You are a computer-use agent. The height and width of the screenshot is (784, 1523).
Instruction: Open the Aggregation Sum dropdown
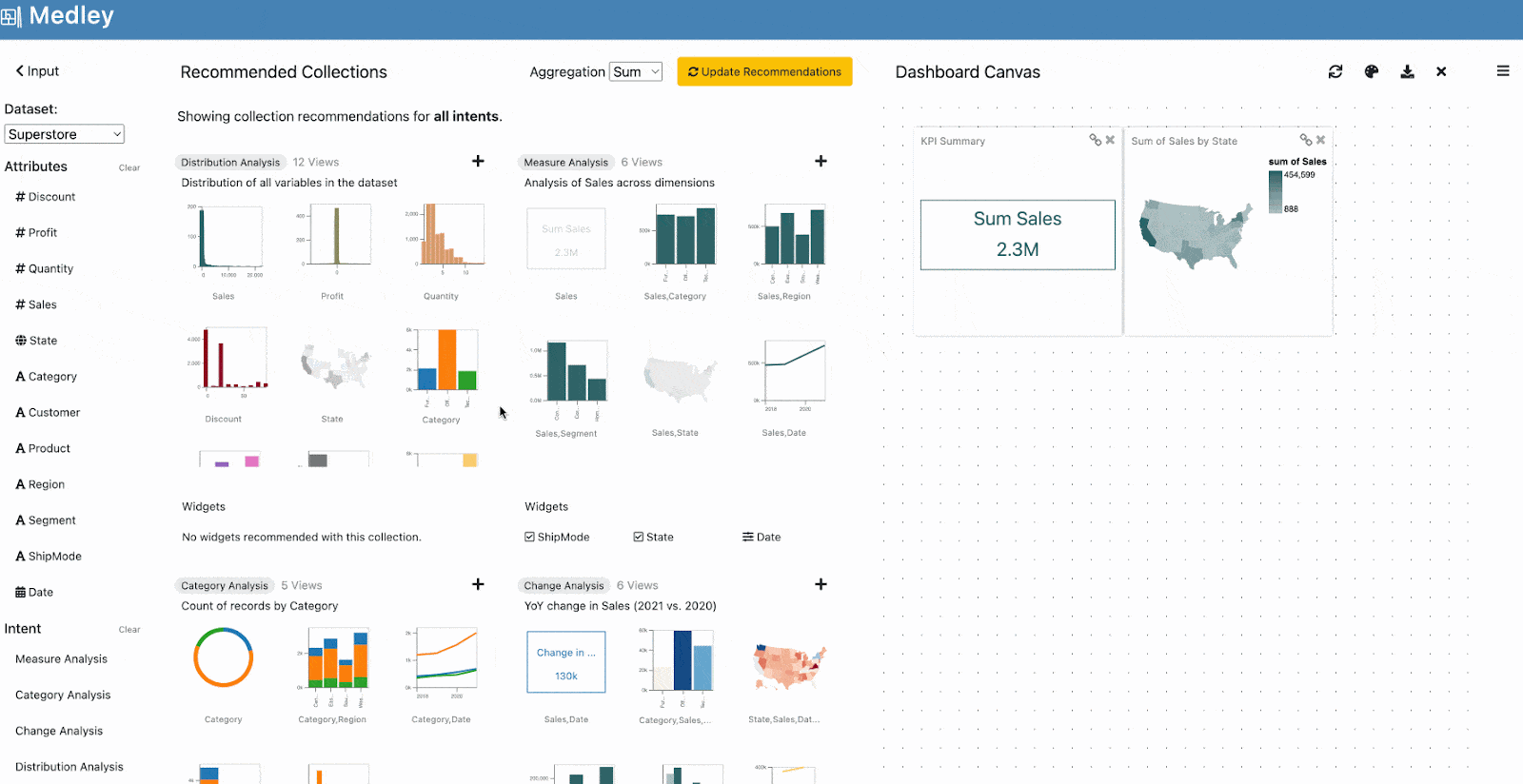636,71
